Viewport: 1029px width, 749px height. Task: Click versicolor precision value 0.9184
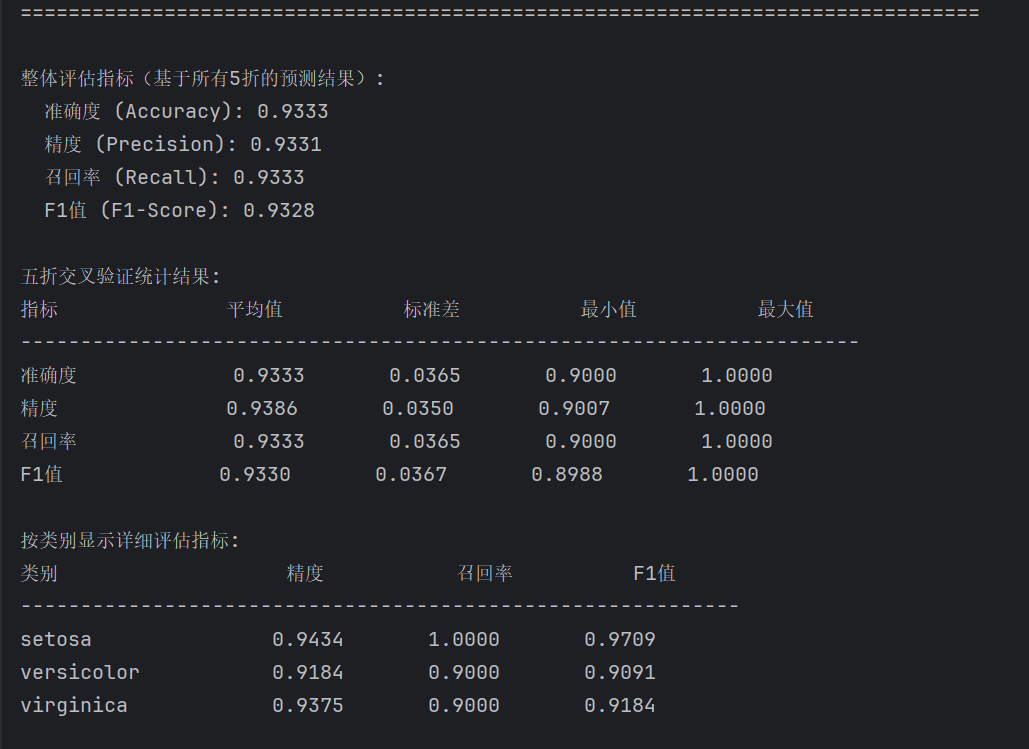[x=308, y=672]
